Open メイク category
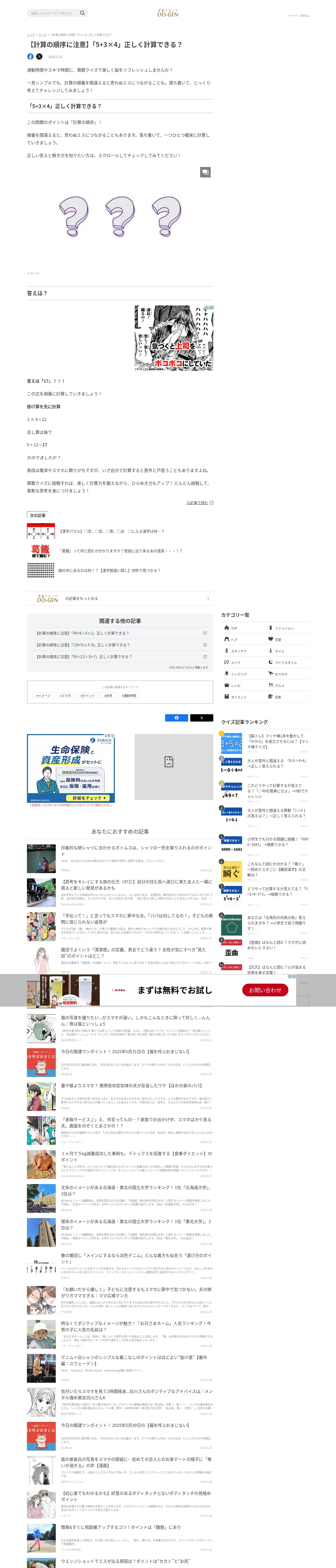 [x=243, y=662]
